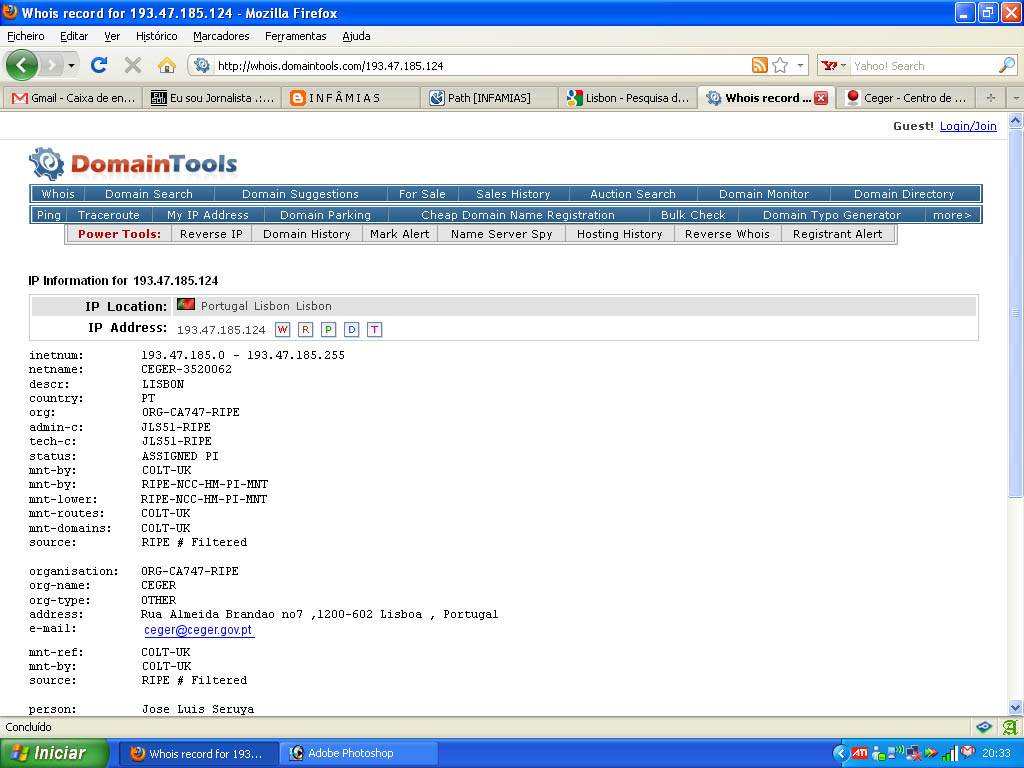Click the ATI tray icon
The width and height of the screenshot is (1024, 768).
click(x=860, y=754)
